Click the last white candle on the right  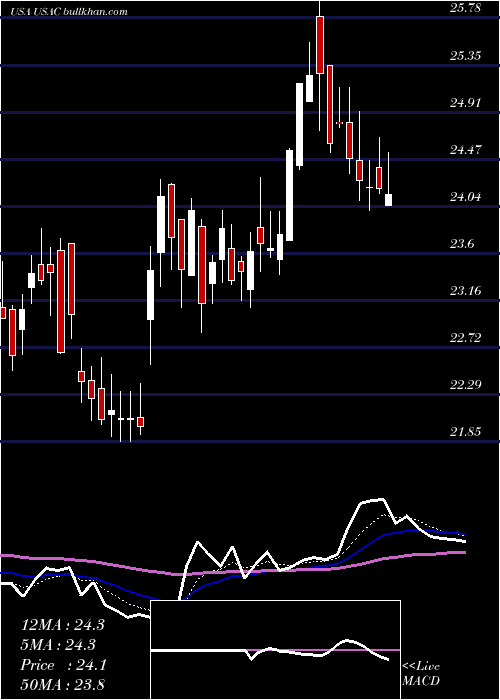click(x=388, y=200)
